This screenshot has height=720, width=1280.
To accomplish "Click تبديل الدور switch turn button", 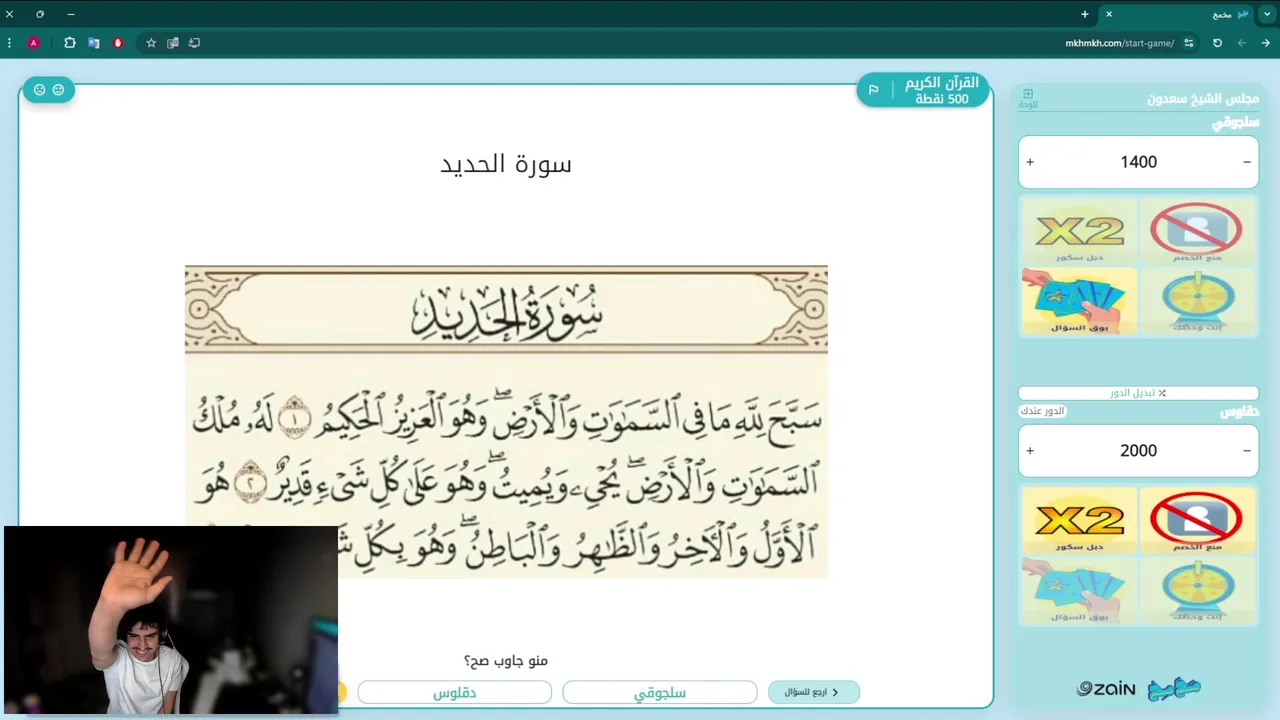I will pos(1138,393).
